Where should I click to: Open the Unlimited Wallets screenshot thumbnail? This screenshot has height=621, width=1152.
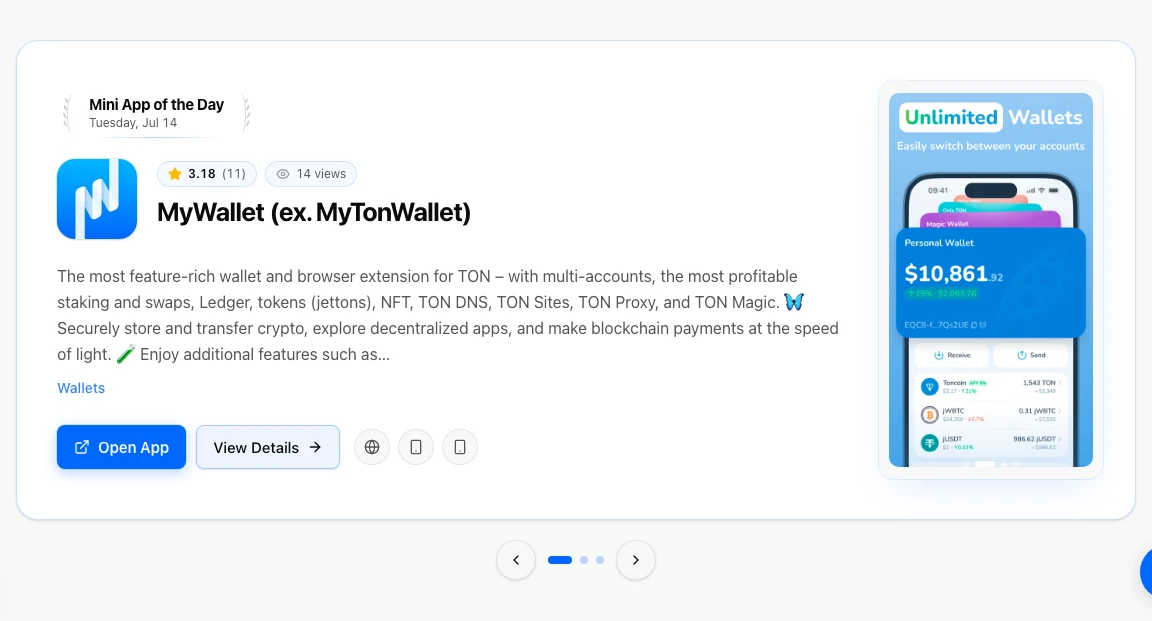(991, 280)
